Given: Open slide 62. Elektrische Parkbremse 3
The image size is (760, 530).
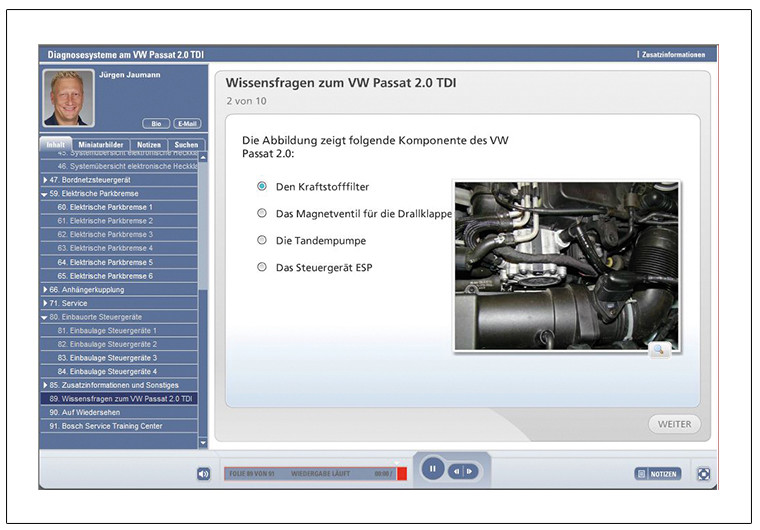Looking at the screenshot, I should [119, 234].
